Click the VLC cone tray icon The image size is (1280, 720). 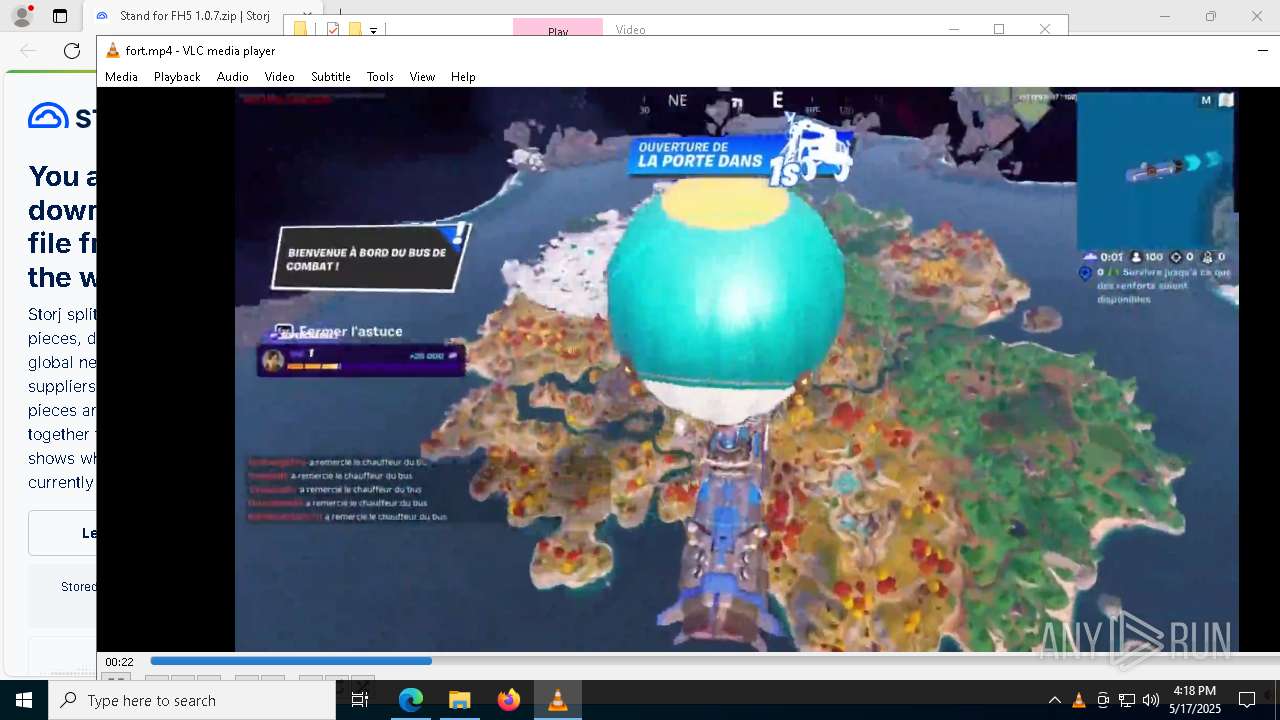[x=1078, y=700]
